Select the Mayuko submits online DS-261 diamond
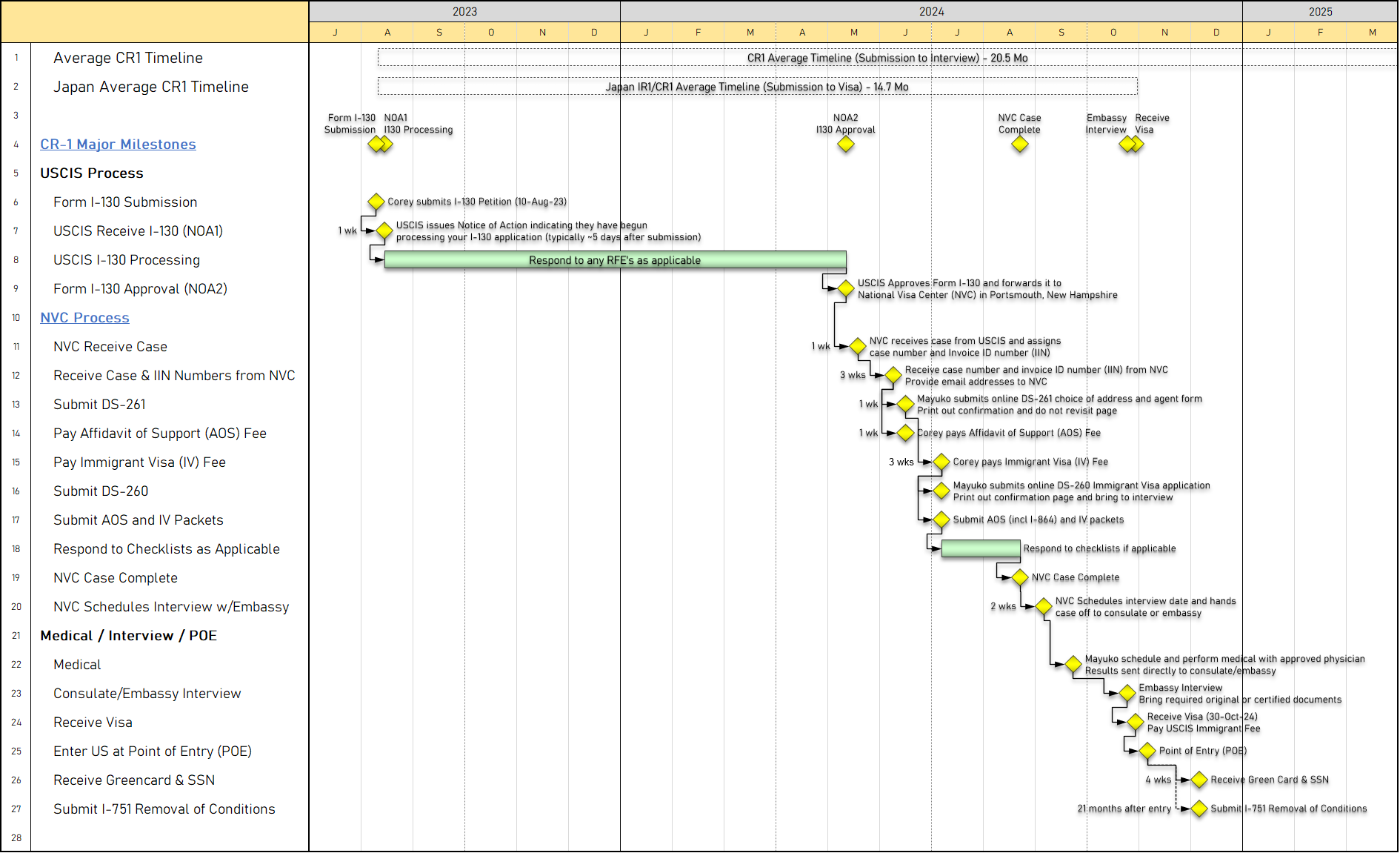This screenshot has width=1400, height=853. click(x=905, y=405)
